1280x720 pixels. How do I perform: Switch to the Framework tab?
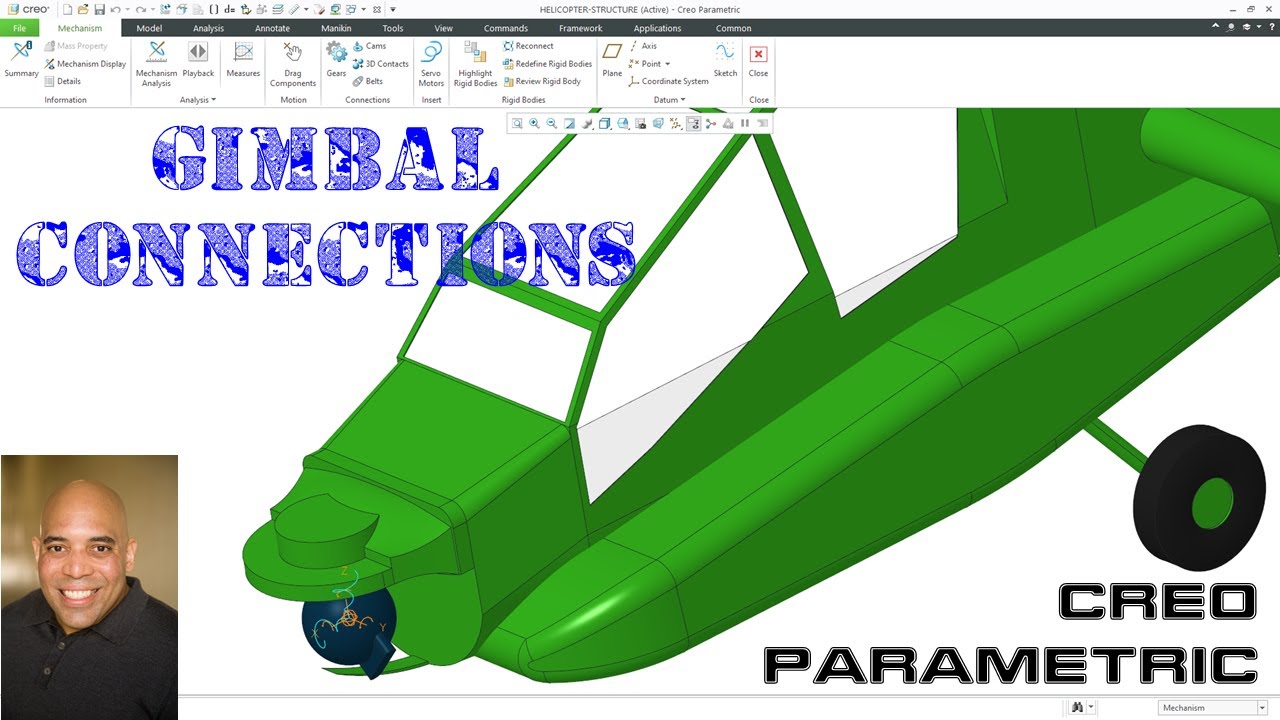(x=581, y=28)
